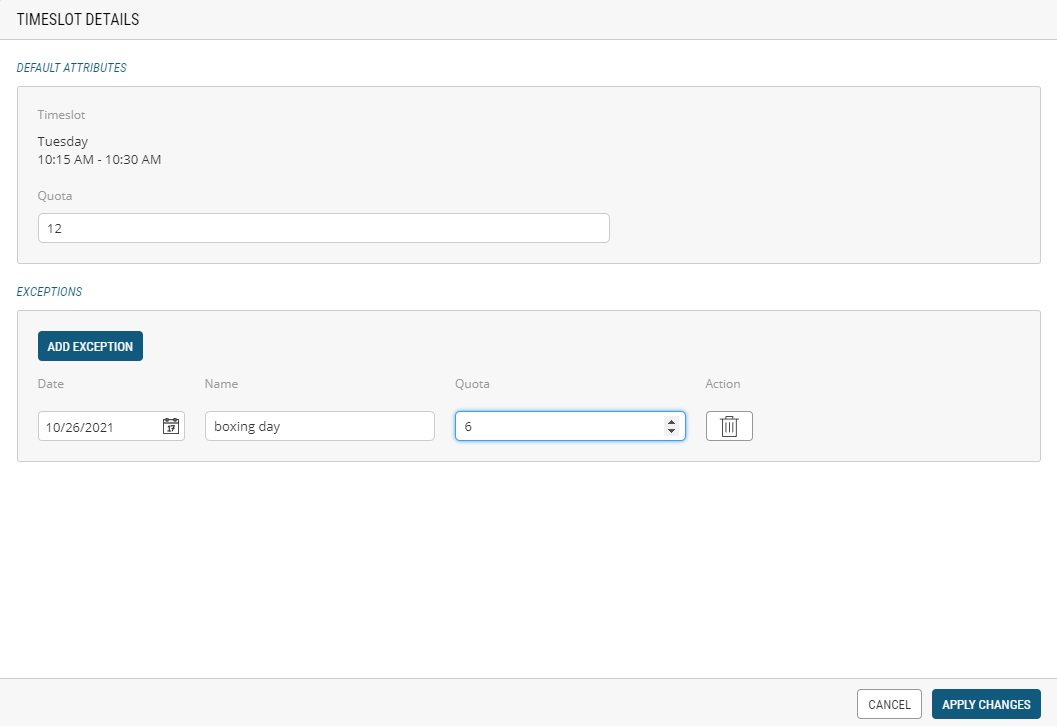Open the calendar date picker icon

point(171,426)
